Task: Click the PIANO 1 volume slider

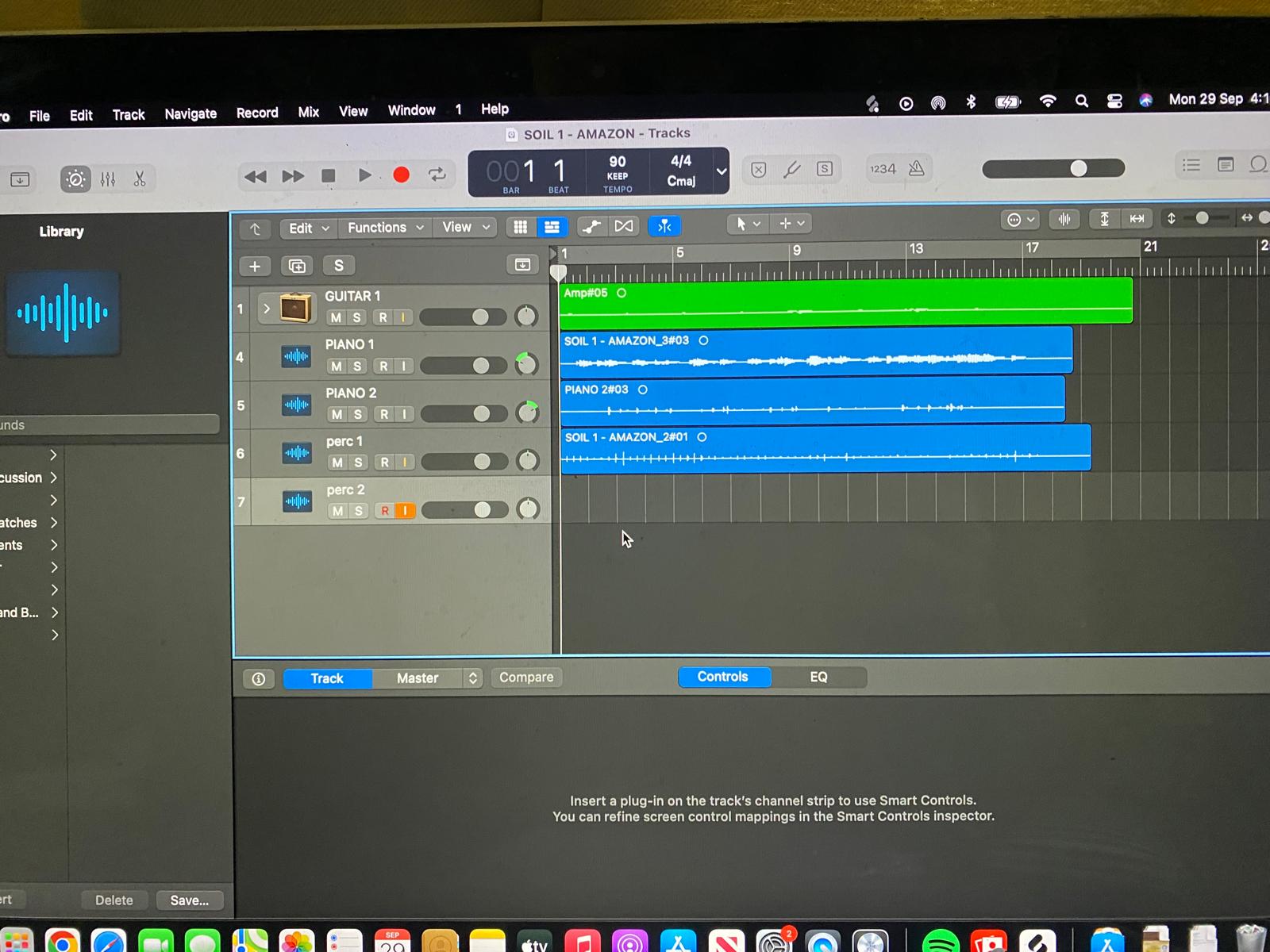Action: click(464, 366)
